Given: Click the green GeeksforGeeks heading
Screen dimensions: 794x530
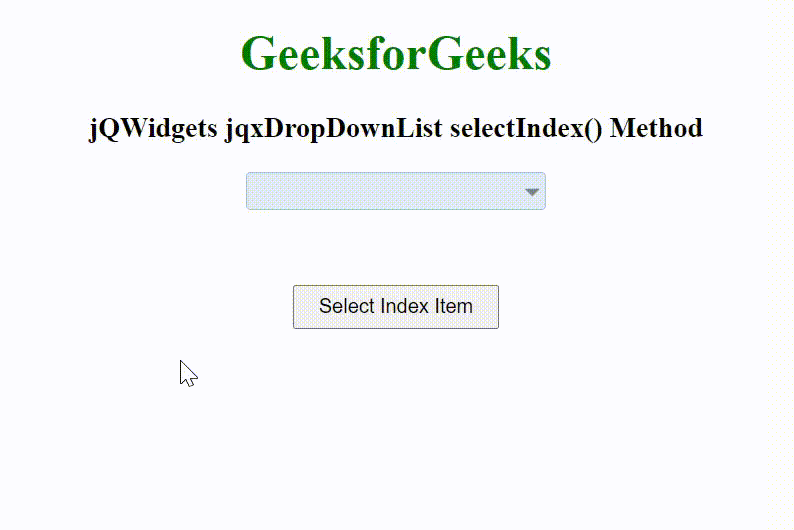Looking at the screenshot, I should coord(395,54).
